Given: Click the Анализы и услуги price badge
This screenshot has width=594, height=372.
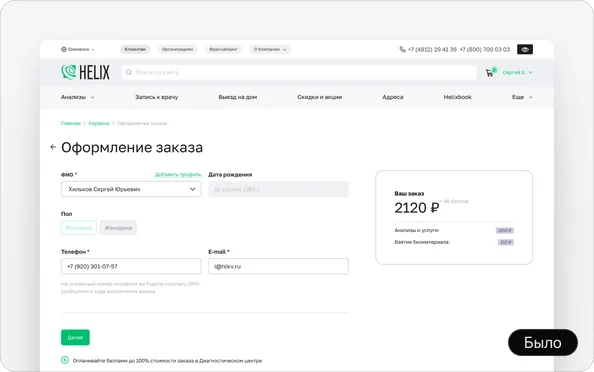Looking at the screenshot, I should click(505, 230).
